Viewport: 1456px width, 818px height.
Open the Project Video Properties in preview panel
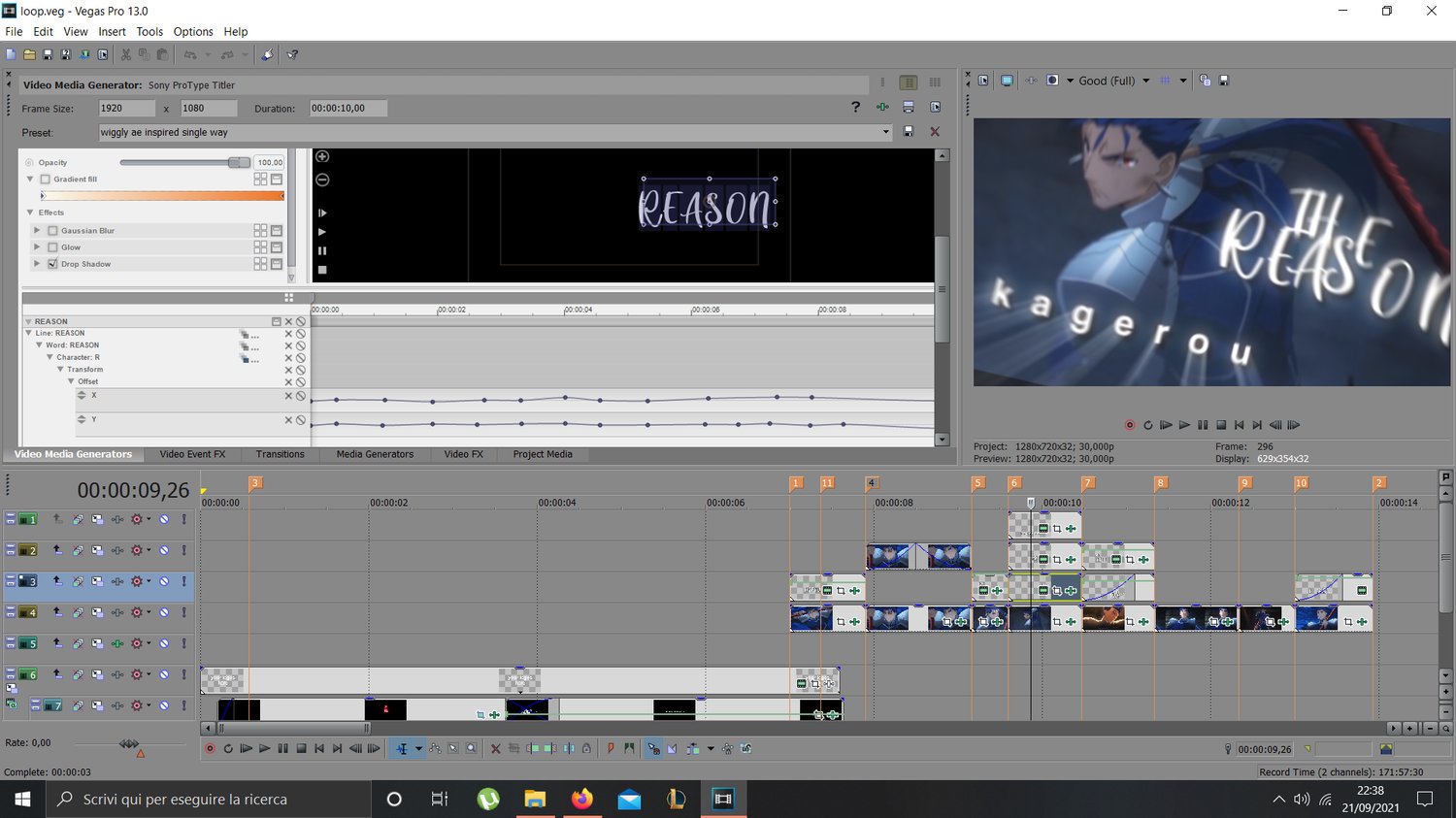983,81
